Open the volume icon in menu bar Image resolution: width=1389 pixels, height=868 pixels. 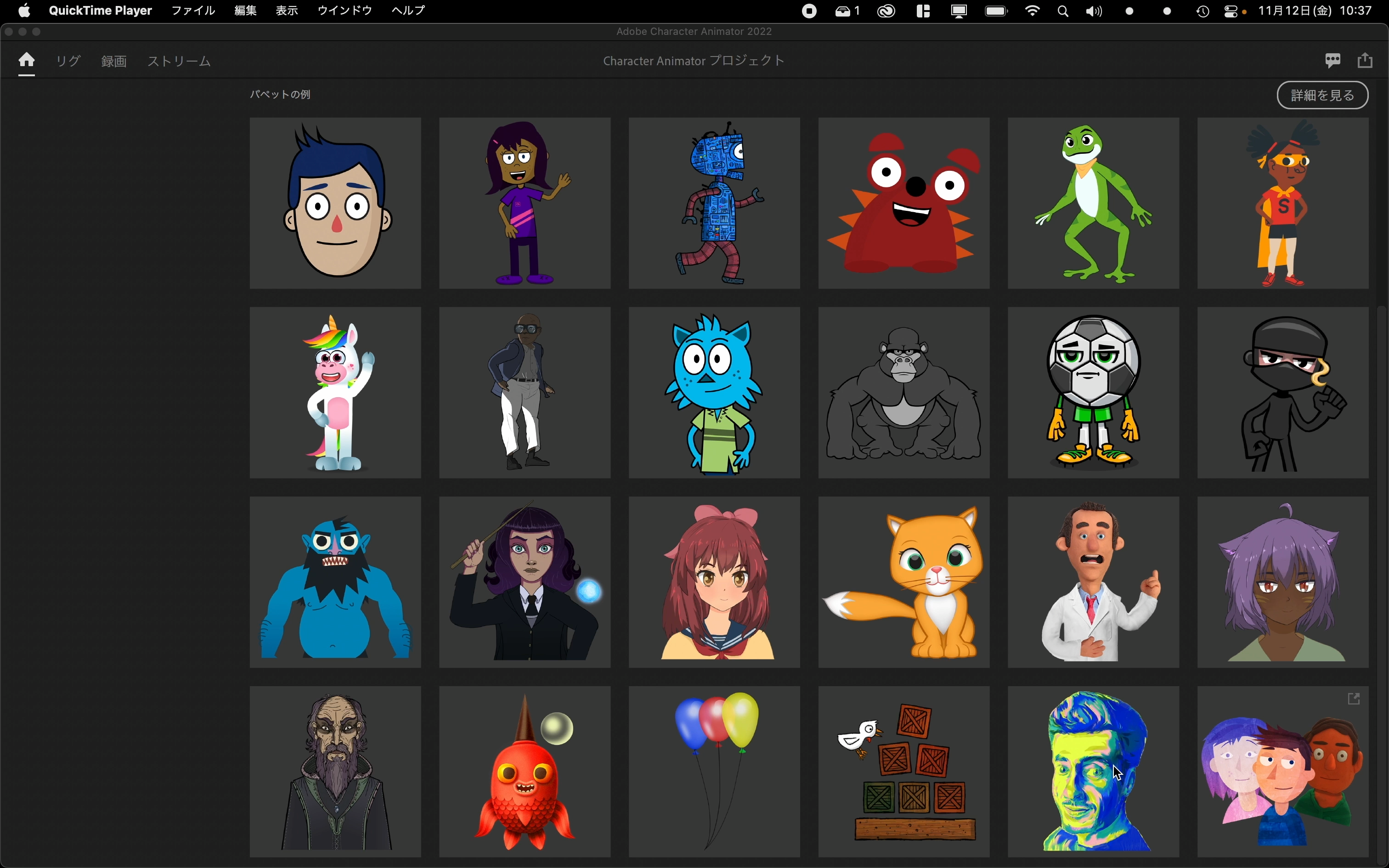(x=1094, y=11)
